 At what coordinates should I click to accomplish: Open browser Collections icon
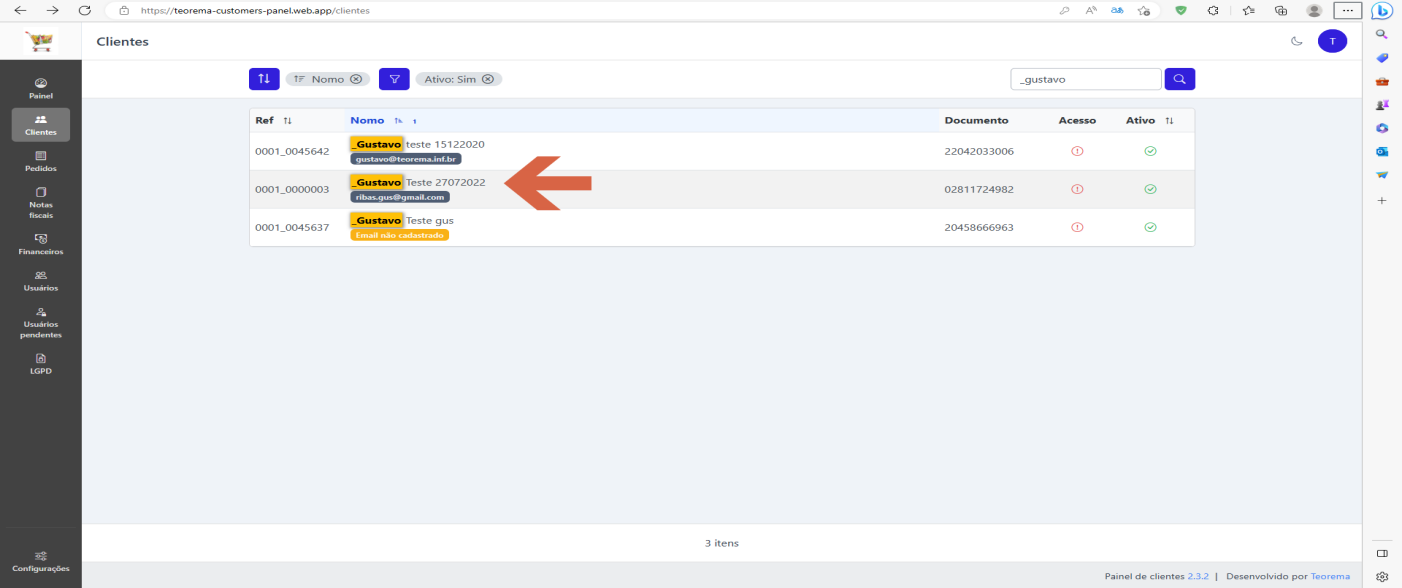point(1280,10)
